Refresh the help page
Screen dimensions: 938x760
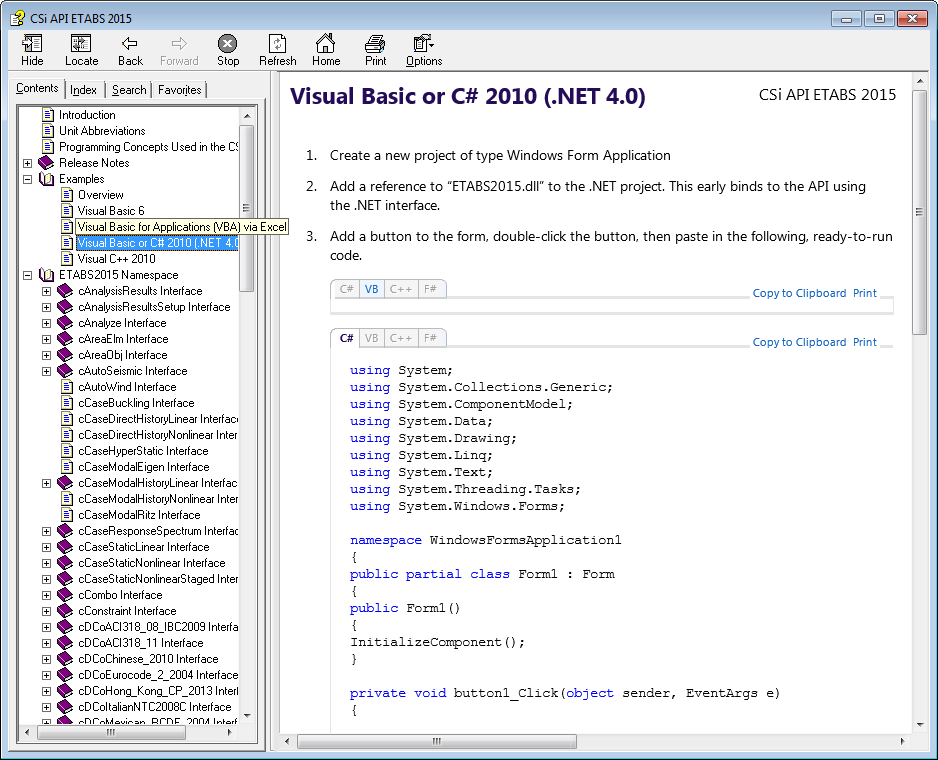[x=277, y=50]
